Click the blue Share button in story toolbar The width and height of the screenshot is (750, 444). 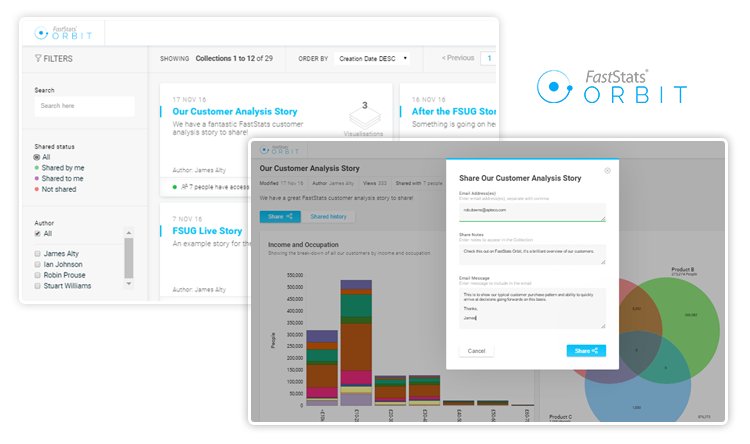(280, 217)
